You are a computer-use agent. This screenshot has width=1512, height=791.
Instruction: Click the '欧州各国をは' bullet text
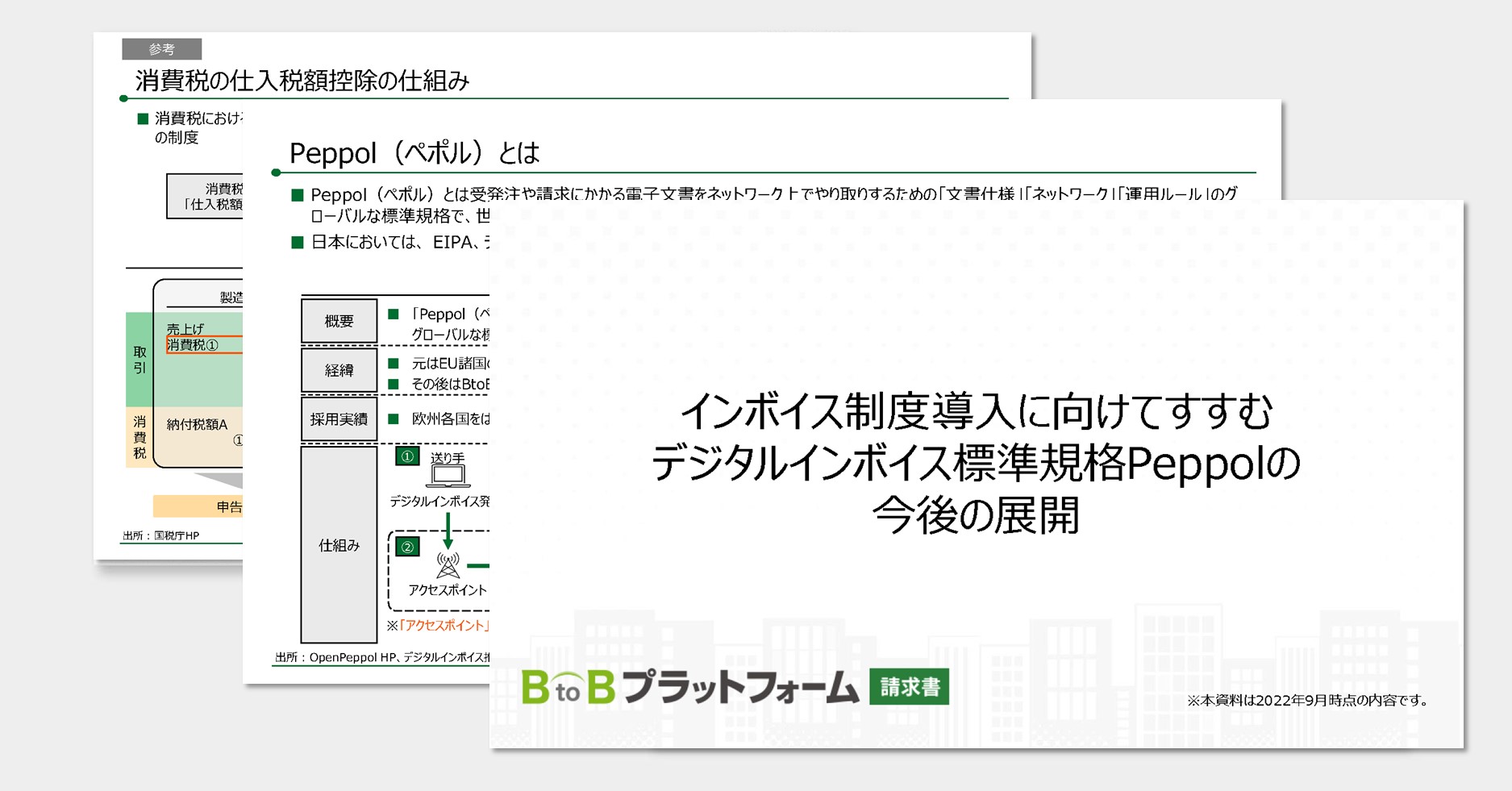[451, 418]
